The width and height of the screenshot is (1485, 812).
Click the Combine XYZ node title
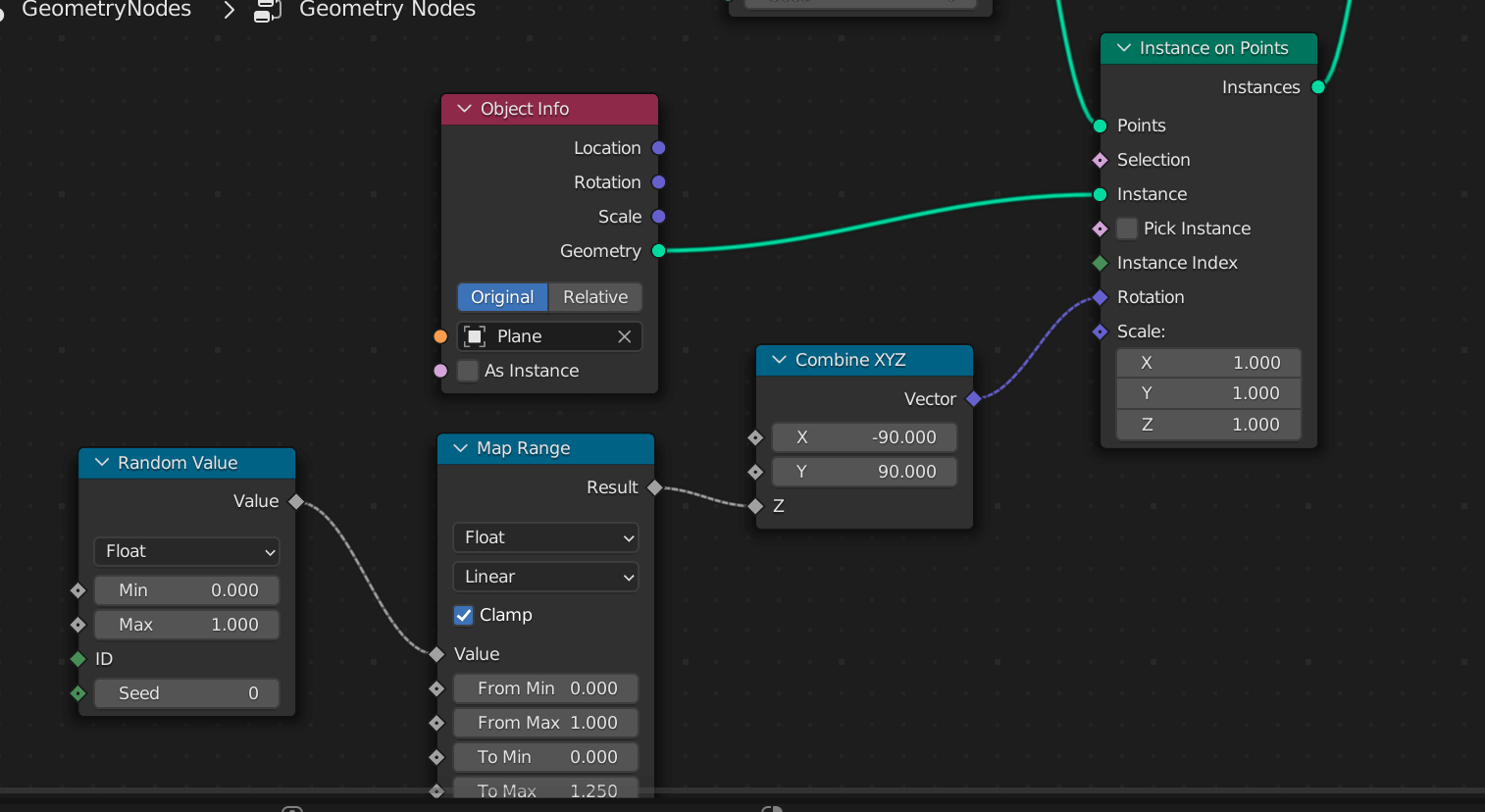(x=850, y=360)
